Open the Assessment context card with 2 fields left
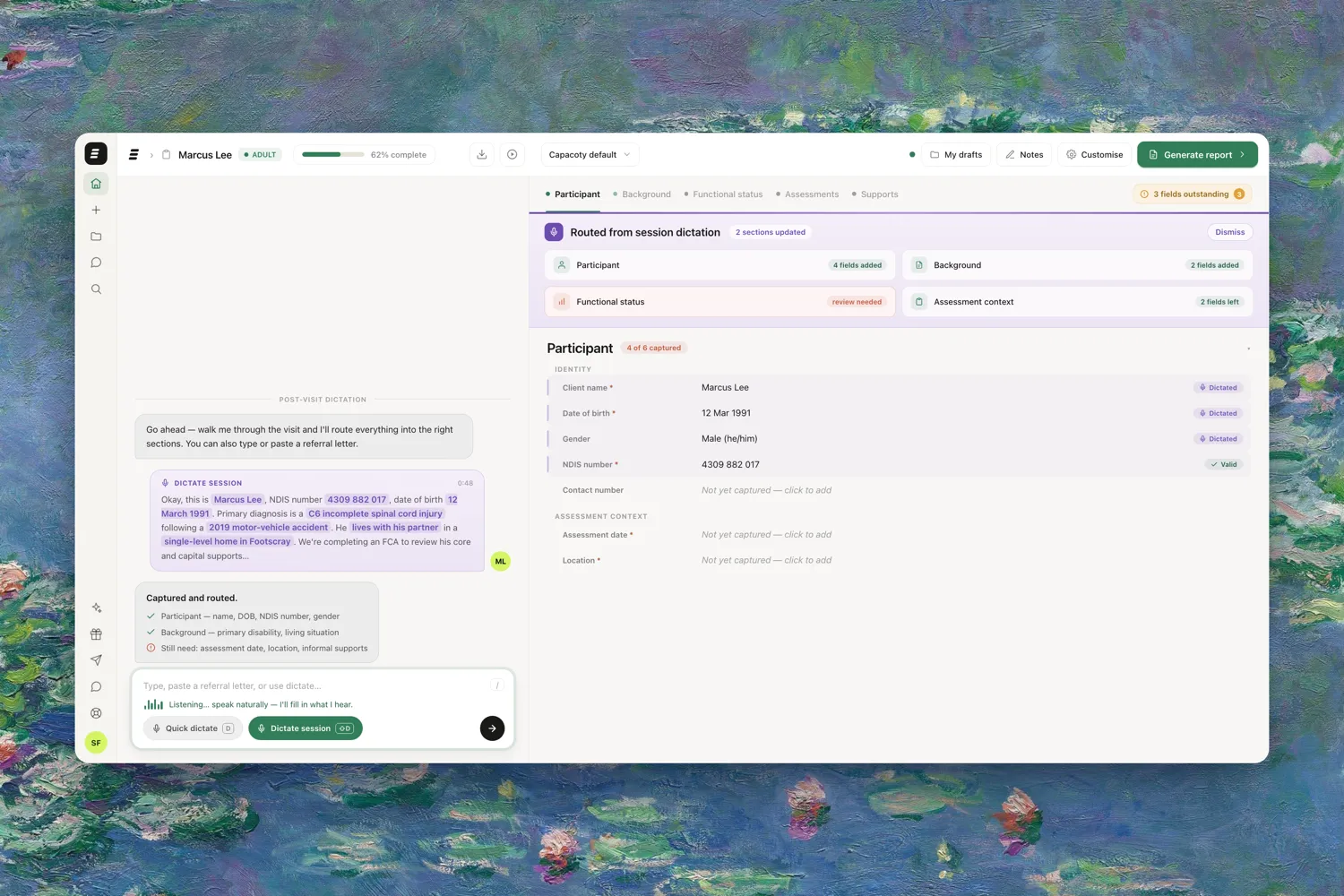The image size is (1344, 896). coord(1077,302)
